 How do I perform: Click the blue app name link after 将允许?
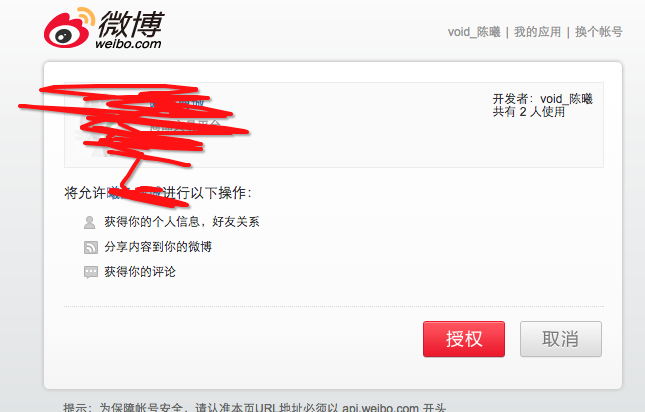[134, 192]
